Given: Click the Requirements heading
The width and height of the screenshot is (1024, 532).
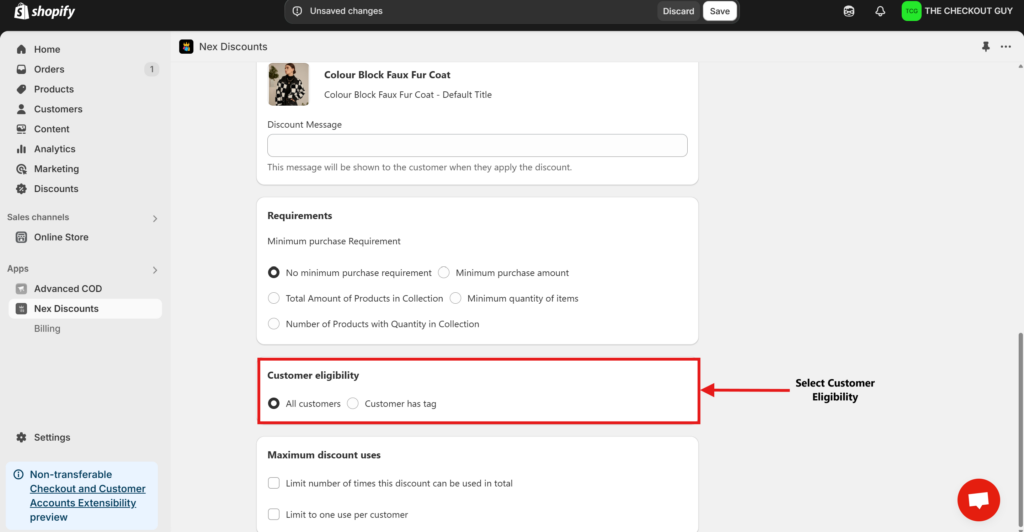Looking at the screenshot, I should pos(300,215).
